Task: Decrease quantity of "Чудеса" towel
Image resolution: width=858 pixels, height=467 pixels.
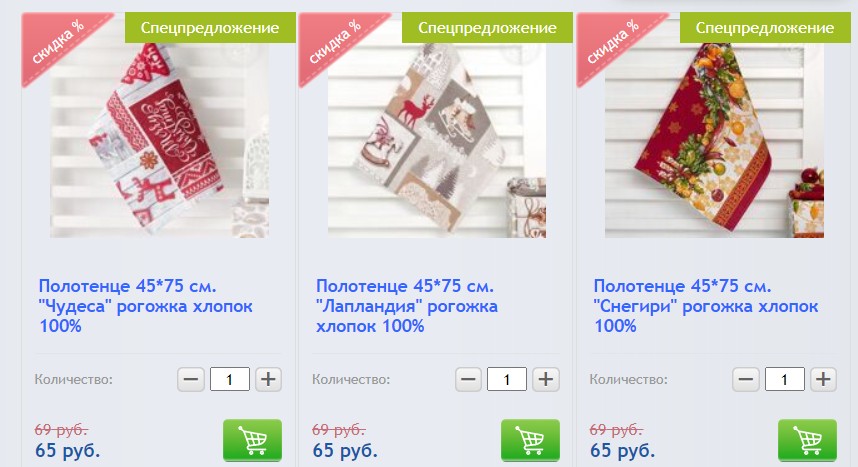Action: coord(191,379)
